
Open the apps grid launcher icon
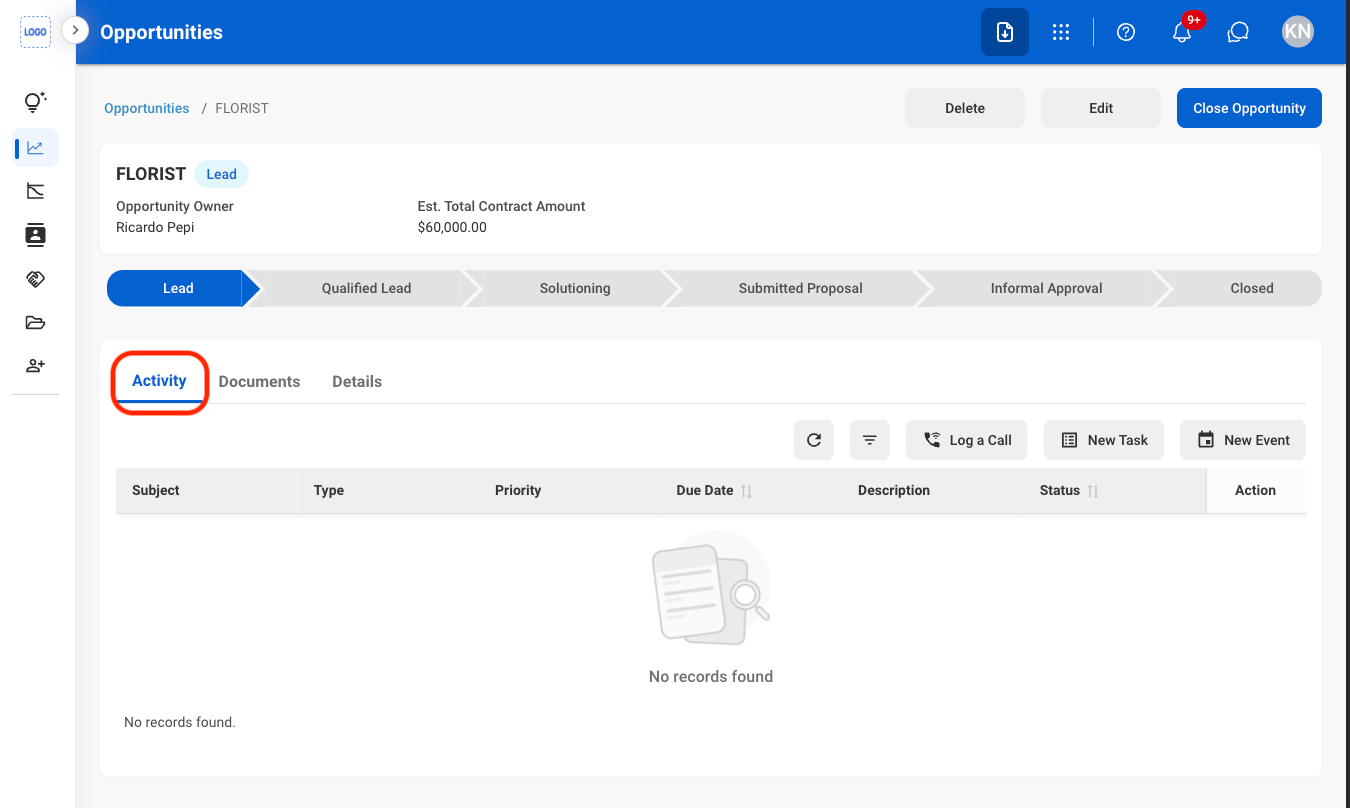[x=1061, y=32]
